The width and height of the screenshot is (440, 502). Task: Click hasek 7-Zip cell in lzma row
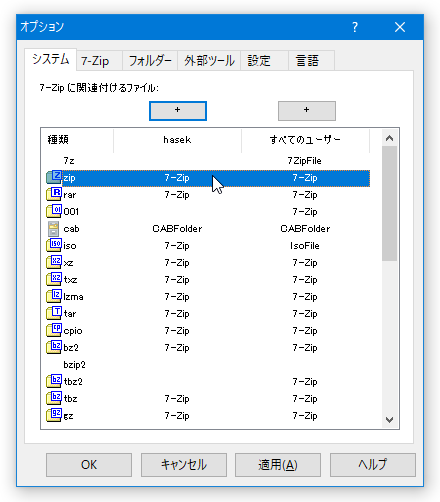pos(177,297)
